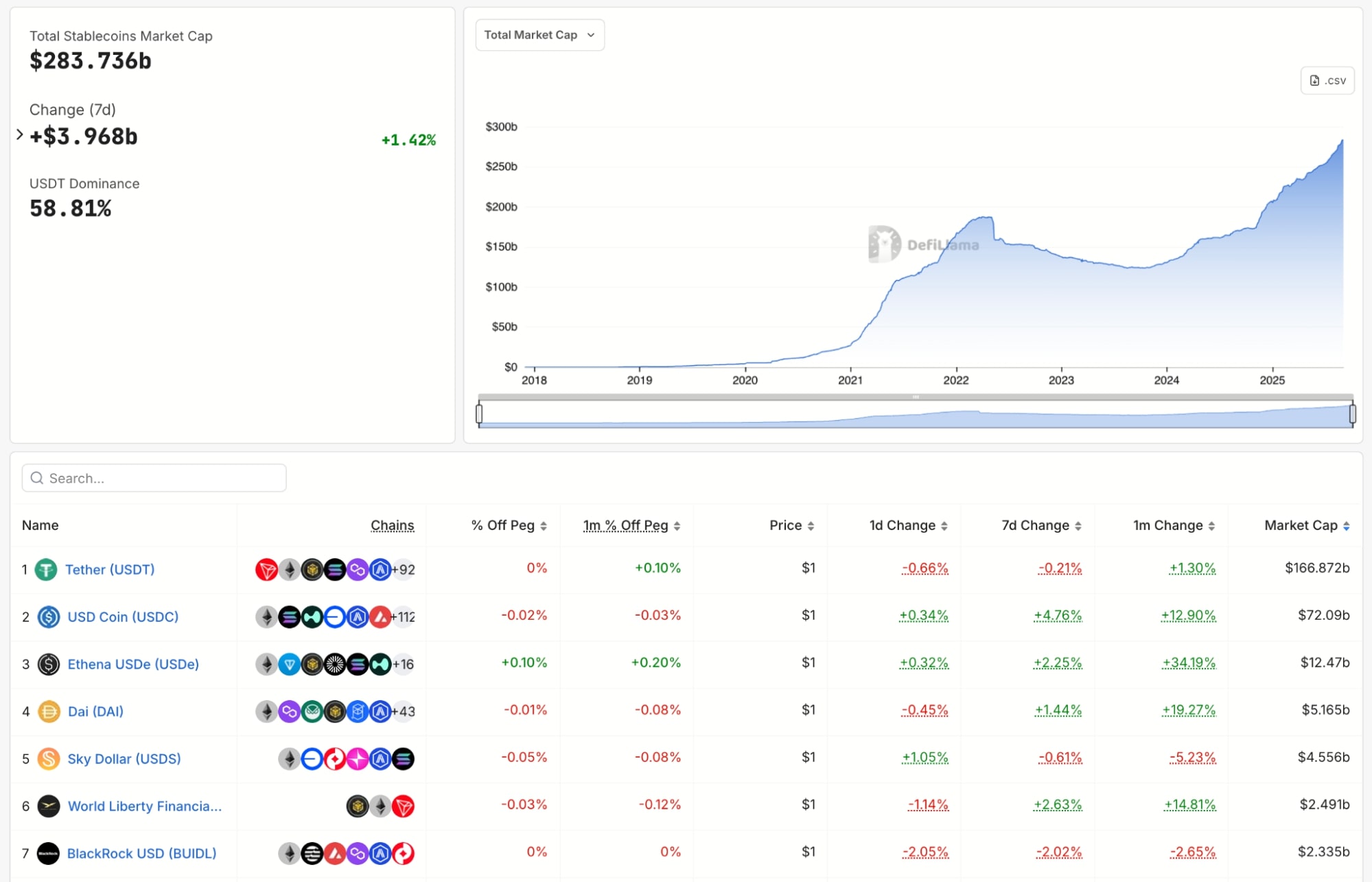Download chart data as .csv
1372x882 pixels.
pos(1327,80)
